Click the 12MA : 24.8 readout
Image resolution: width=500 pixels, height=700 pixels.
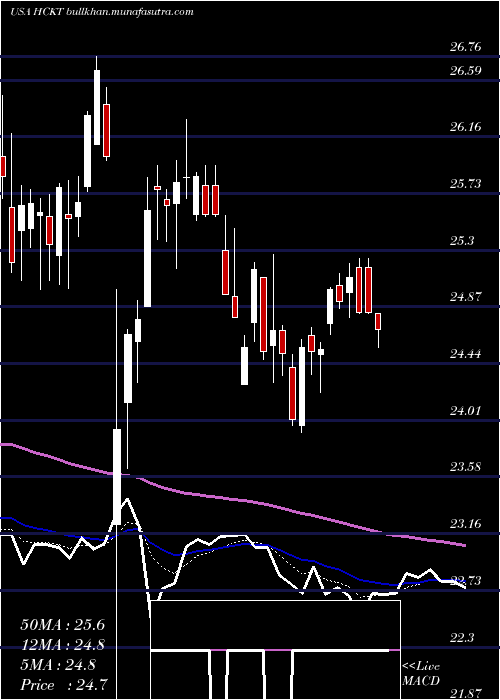click(x=62, y=645)
